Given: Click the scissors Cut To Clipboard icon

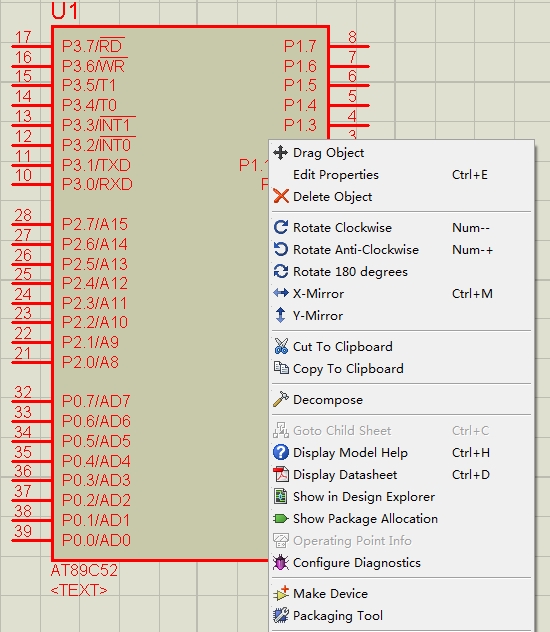Looking at the screenshot, I should coord(281,346).
